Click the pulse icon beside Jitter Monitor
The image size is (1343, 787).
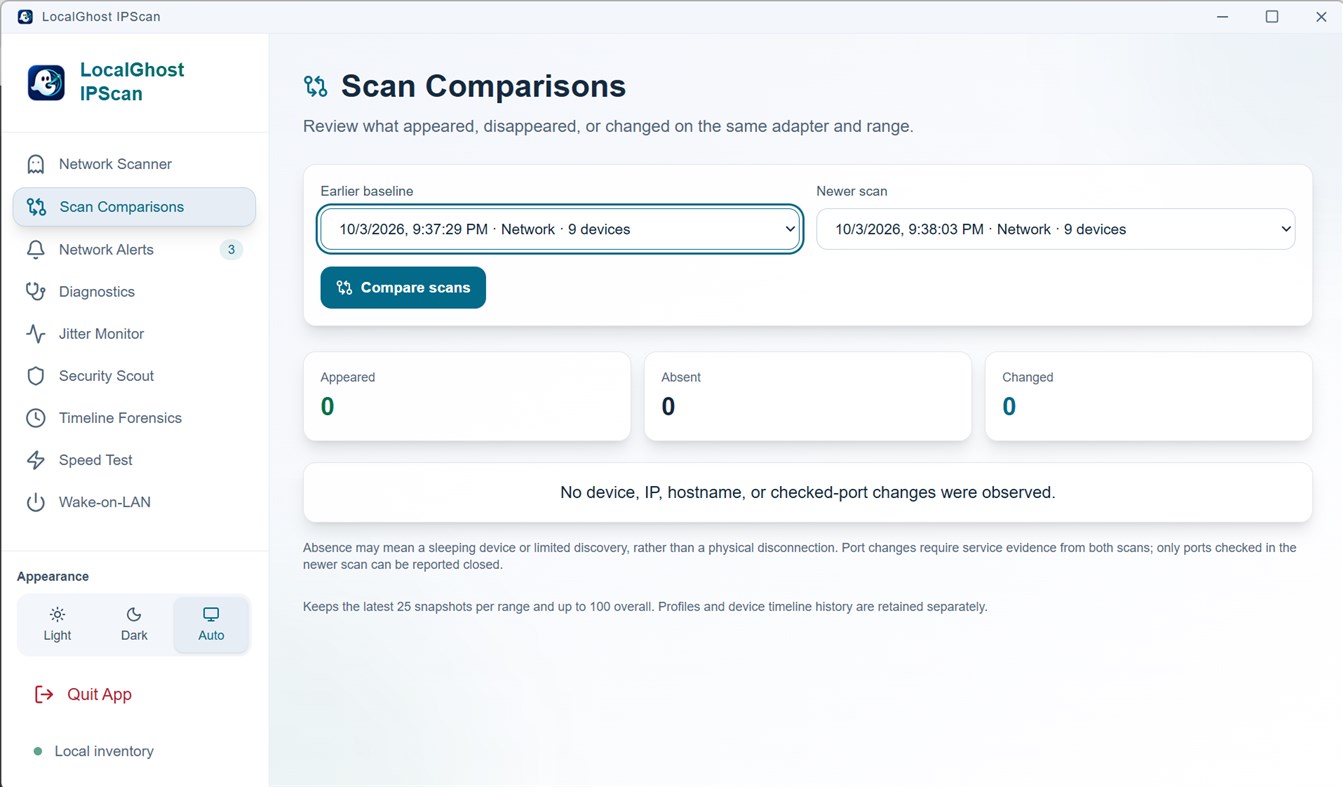(x=36, y=334)
